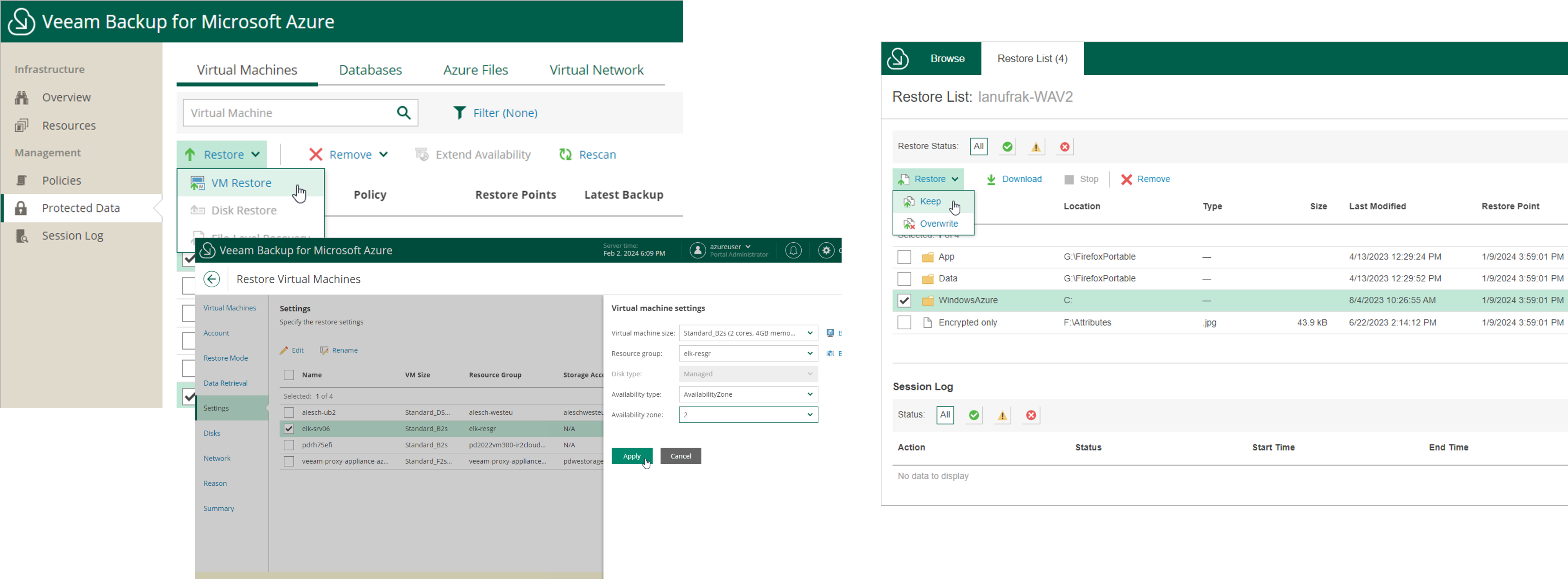Switch to the Virtual Network tab
Image resolution: width=1568 pixels, height=579 pixels.
pyautogui.click(x=596, y=70)
